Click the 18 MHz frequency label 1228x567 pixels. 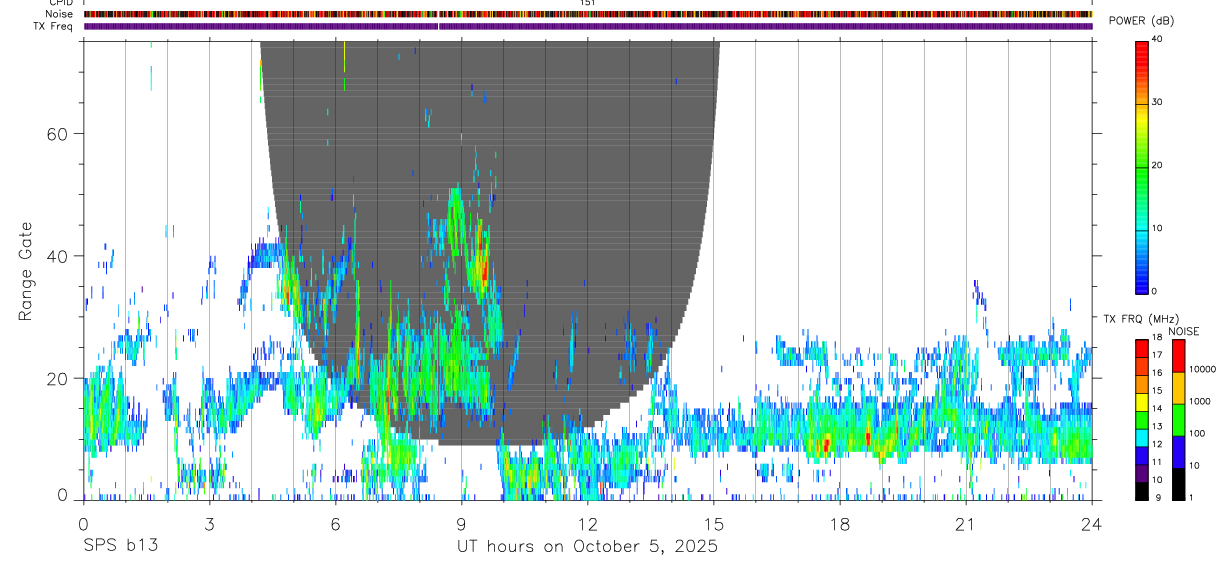pyautogui.click(x=1157, y=337)
